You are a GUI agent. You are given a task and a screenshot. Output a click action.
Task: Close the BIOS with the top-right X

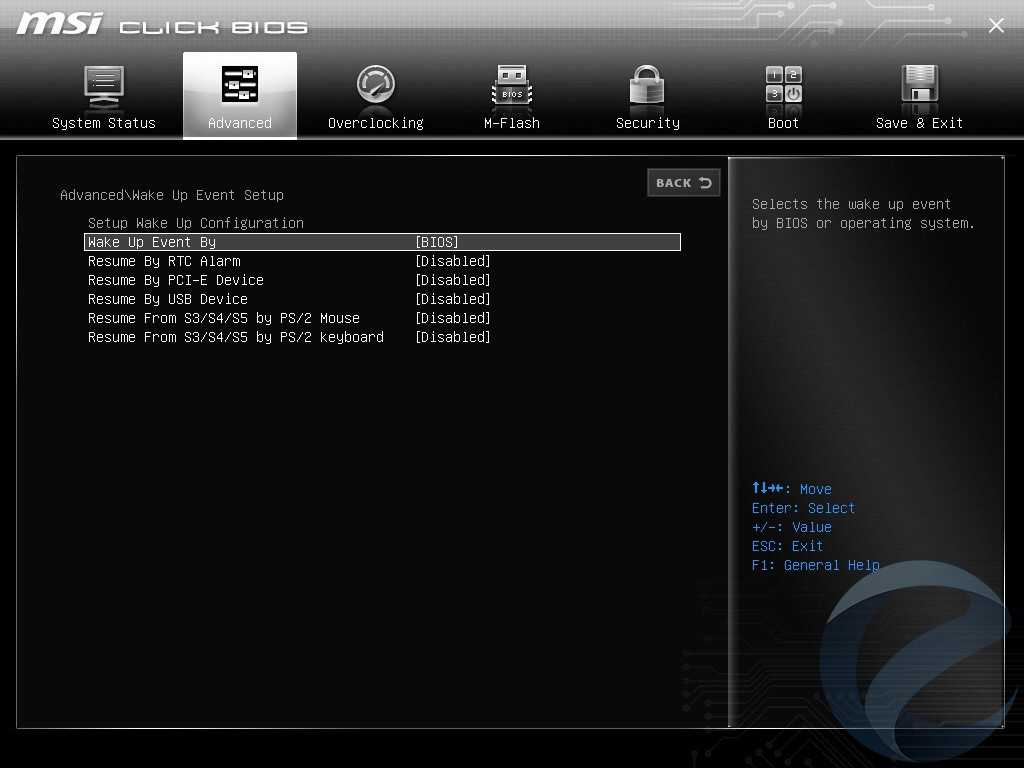pyautogui.click(x=996, y=26)
